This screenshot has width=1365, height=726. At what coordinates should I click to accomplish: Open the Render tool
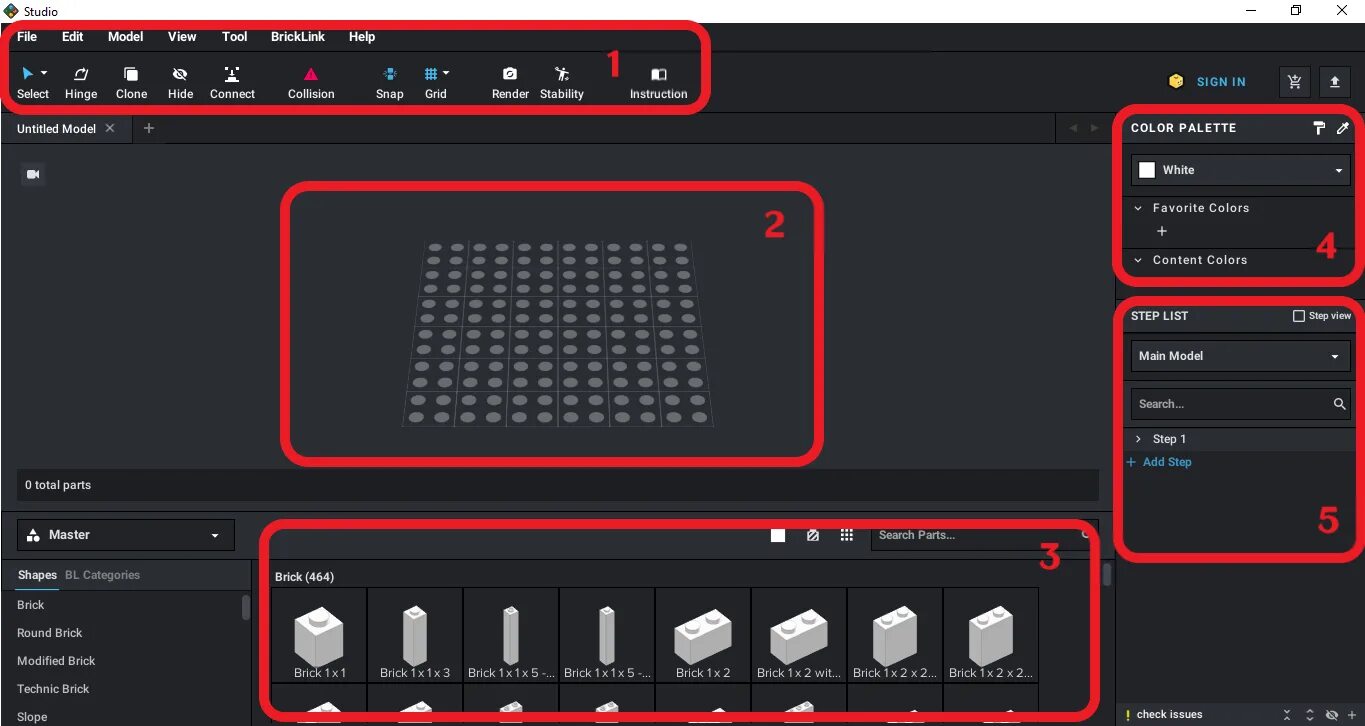tap(510, 82)
